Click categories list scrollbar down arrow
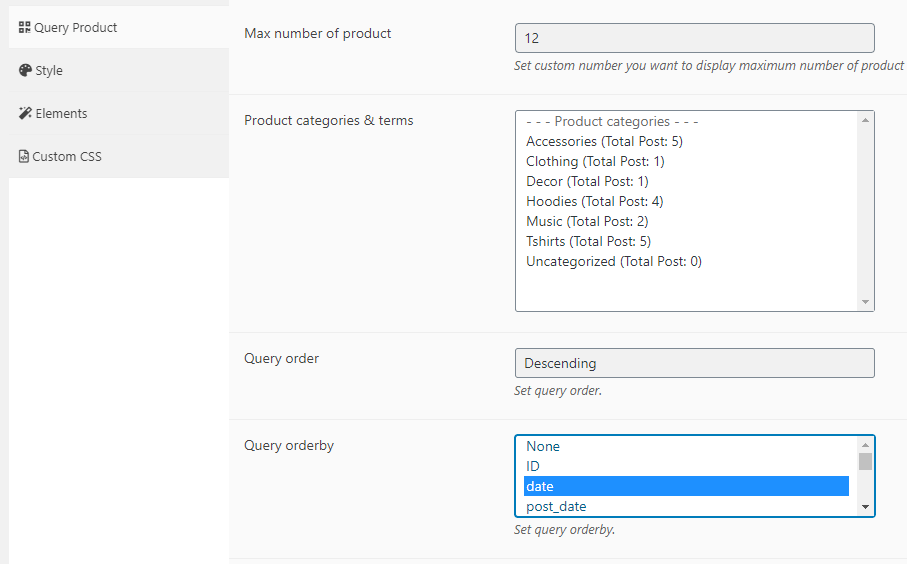The height and width of the screenshot is (564, 907). [x=865, y=302]
